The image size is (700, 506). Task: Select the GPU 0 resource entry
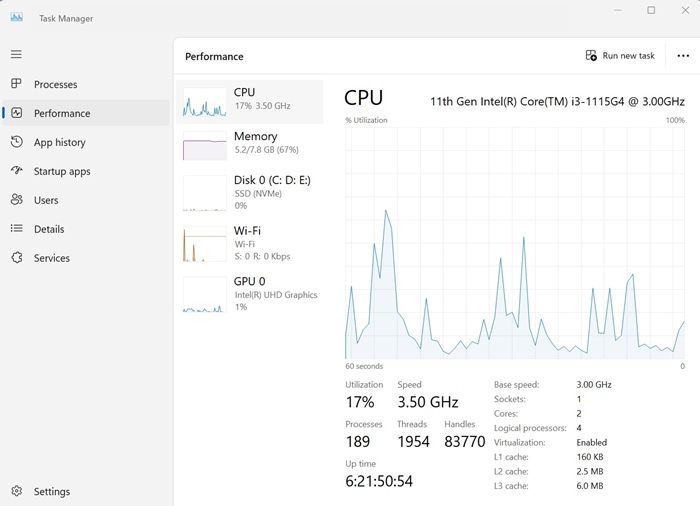pyautogui.click(x=250, y=294)
